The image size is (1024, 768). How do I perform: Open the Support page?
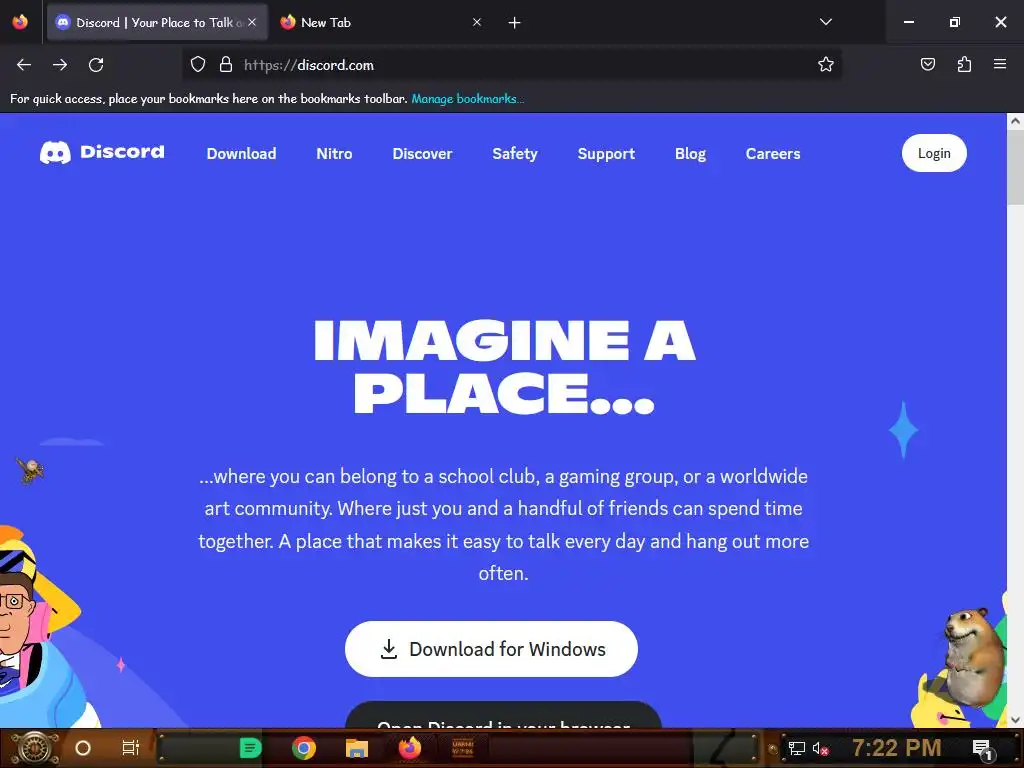tap(606, 153)
